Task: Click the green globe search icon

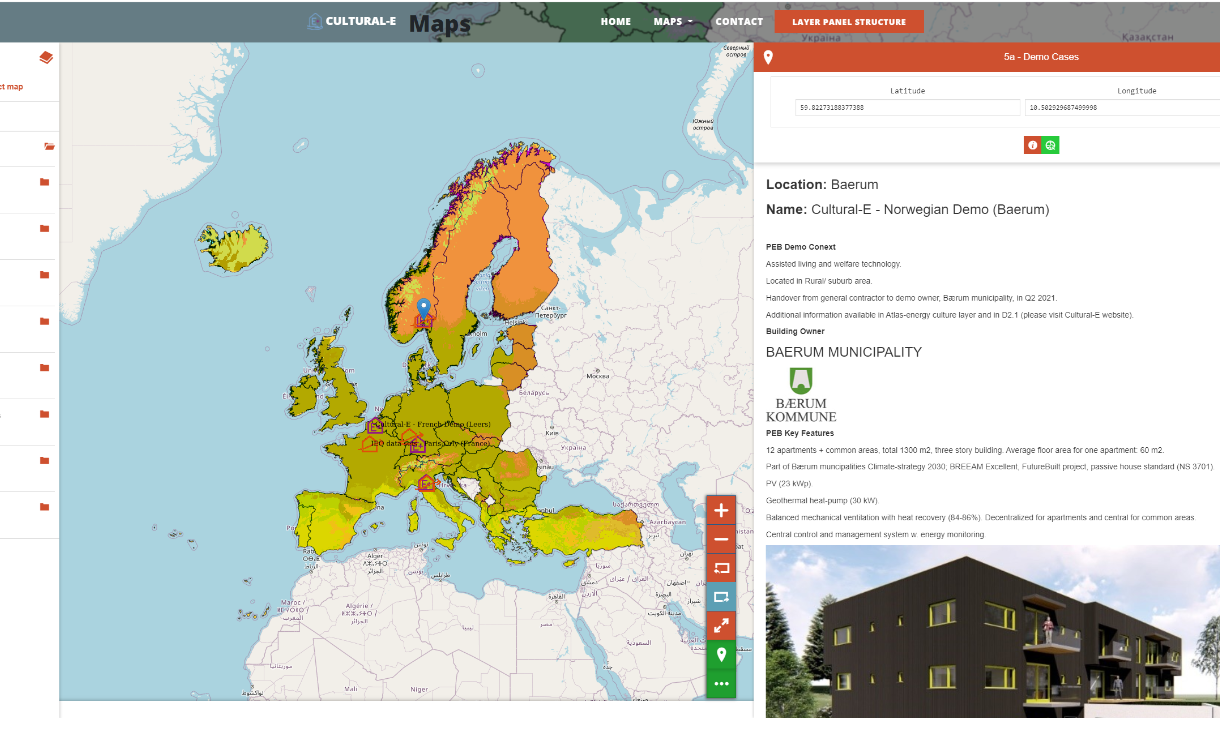Action: (x=1050, y=145)
